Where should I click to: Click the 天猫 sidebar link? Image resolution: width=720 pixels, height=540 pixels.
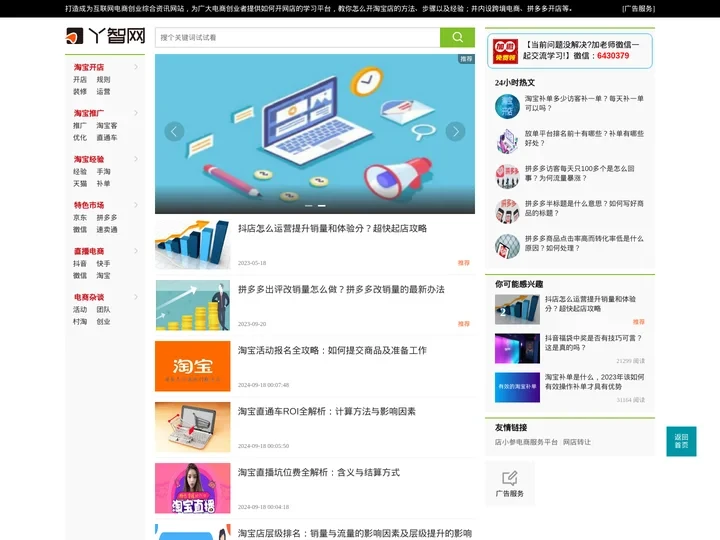tap(80, 183)
